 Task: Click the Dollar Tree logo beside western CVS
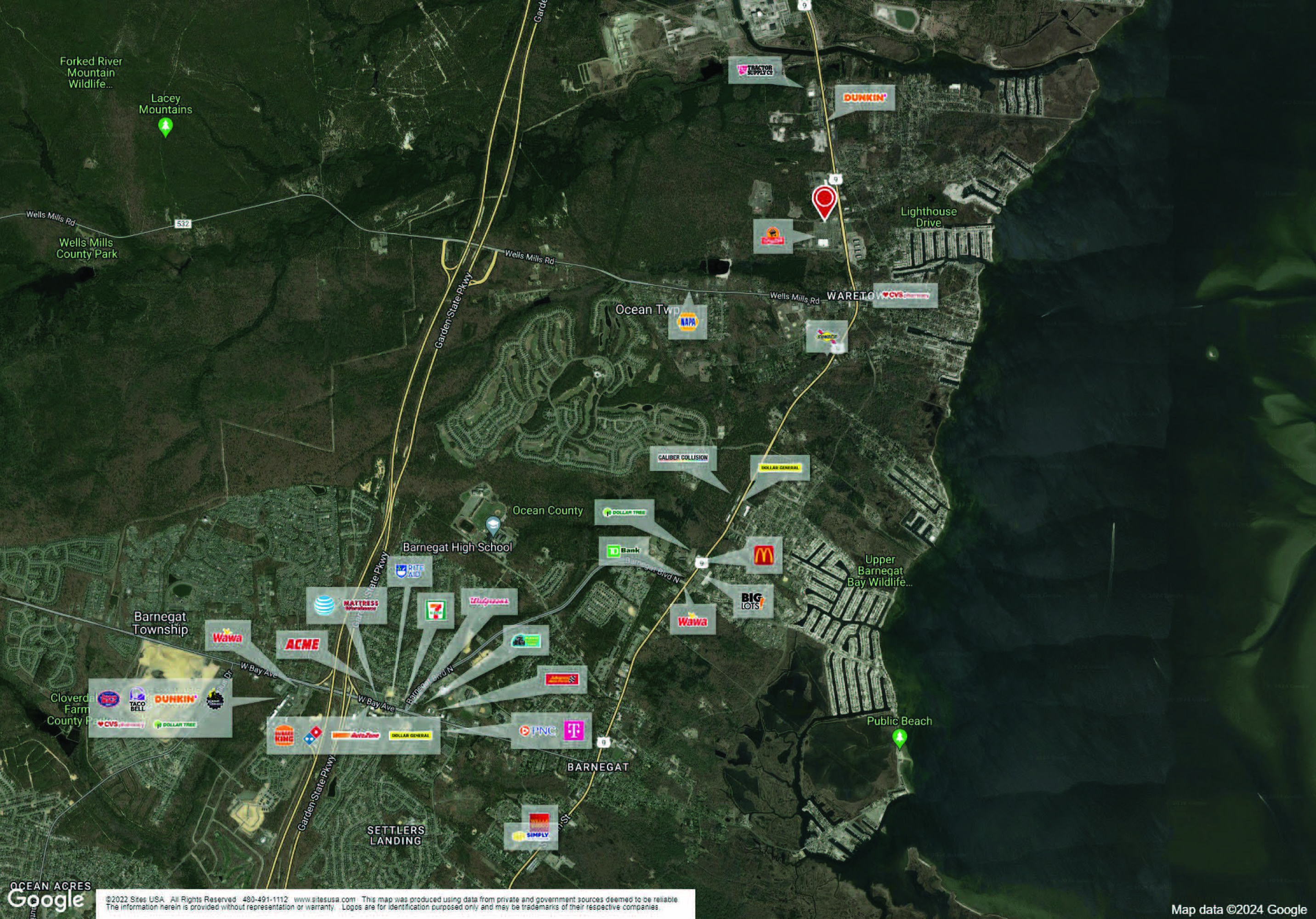175,725
